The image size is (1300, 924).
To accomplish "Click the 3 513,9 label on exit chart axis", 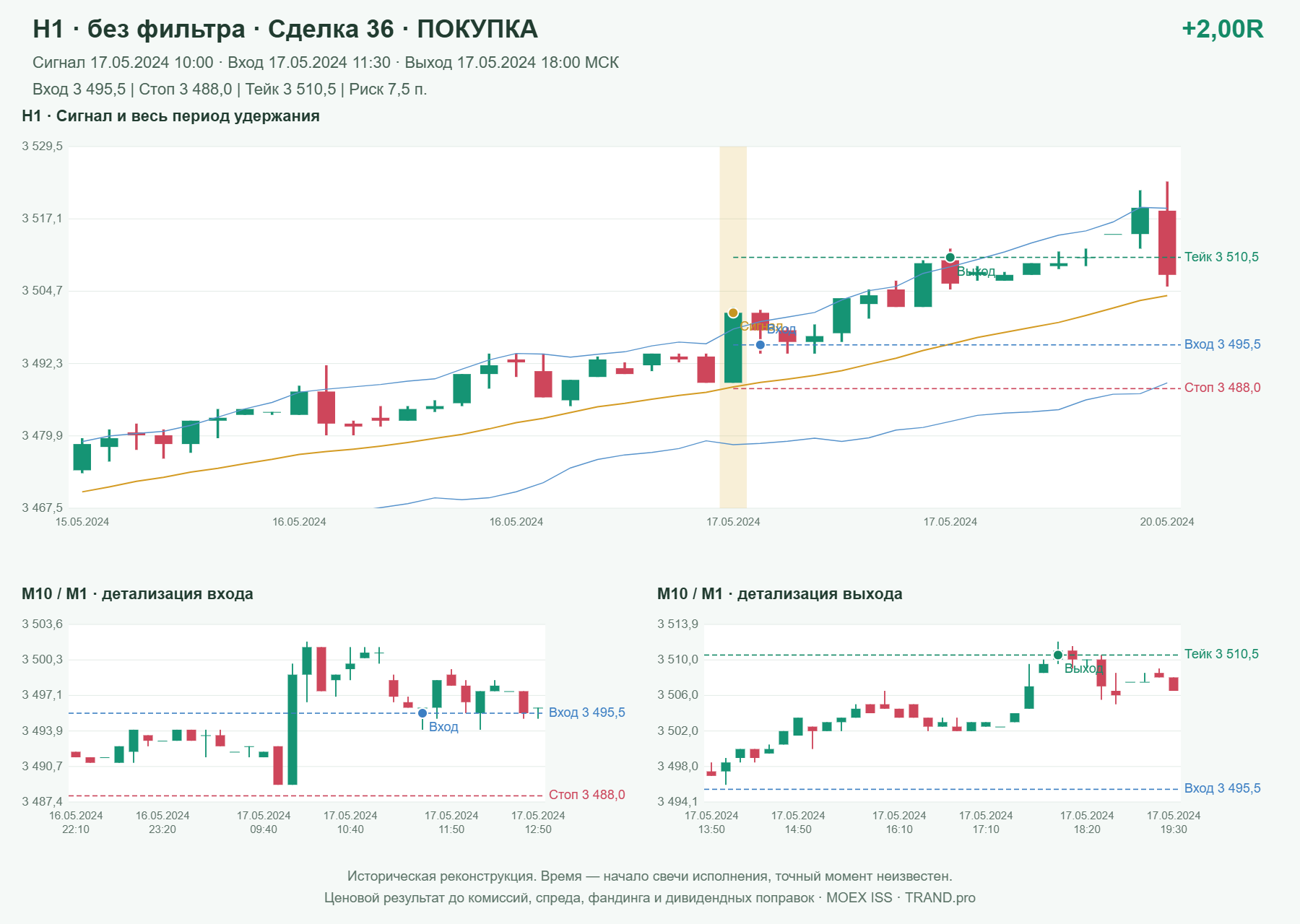I will (677, 624).
